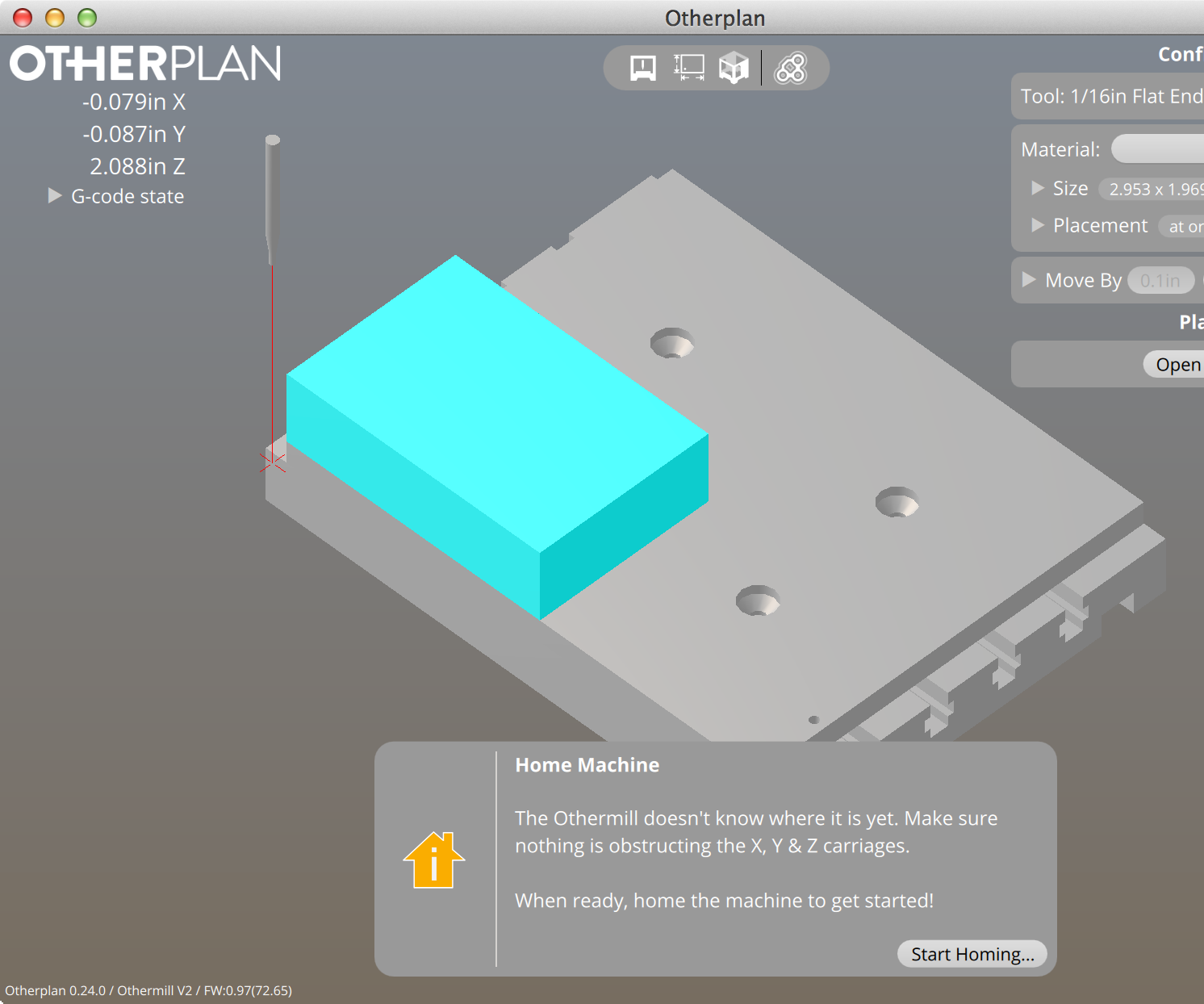Click the Otherplan gears icon in the toolbar
1204x1004 pixels.
click(792, 68)
